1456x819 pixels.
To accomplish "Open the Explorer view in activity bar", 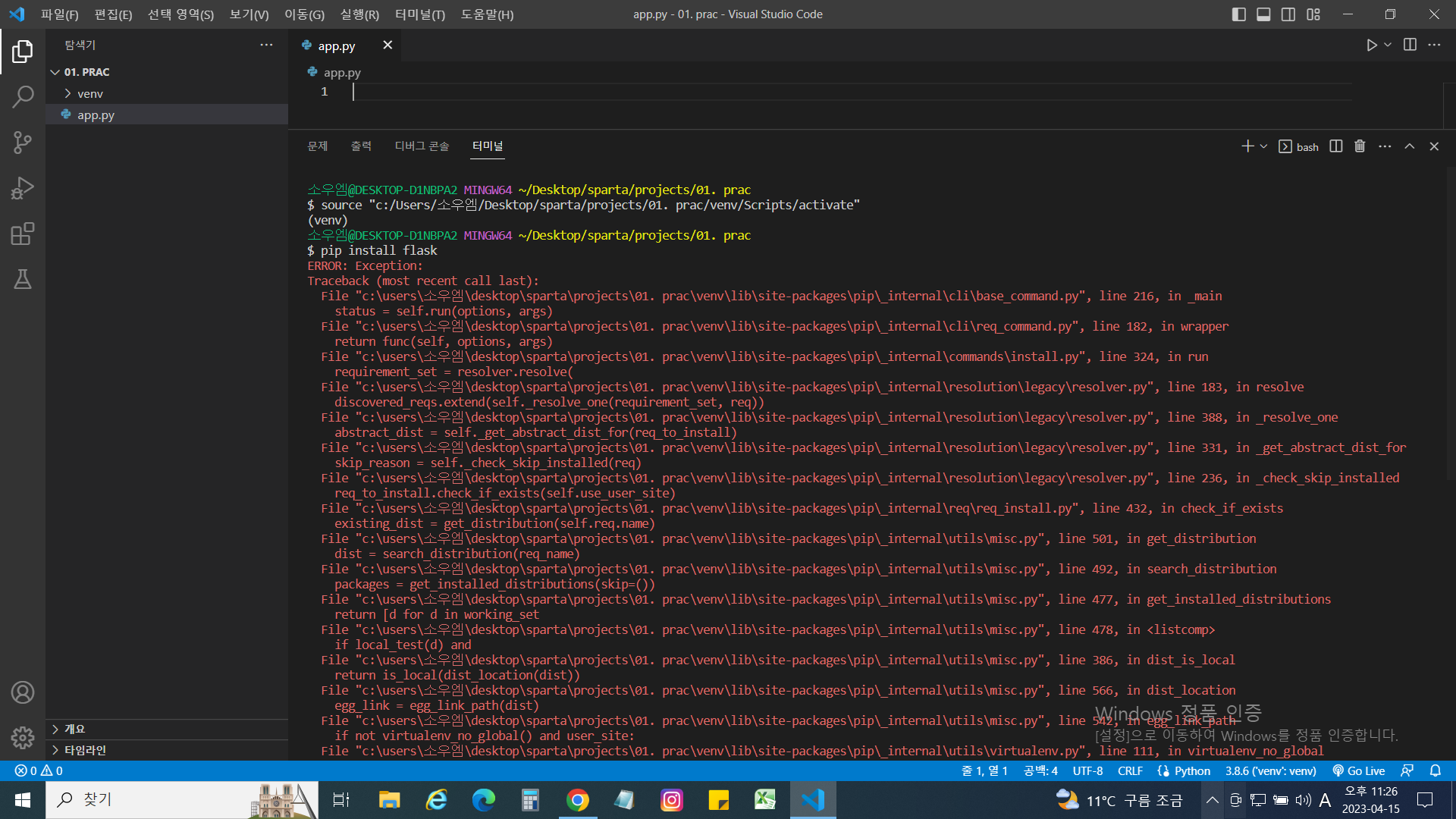I will pos(23,52).
